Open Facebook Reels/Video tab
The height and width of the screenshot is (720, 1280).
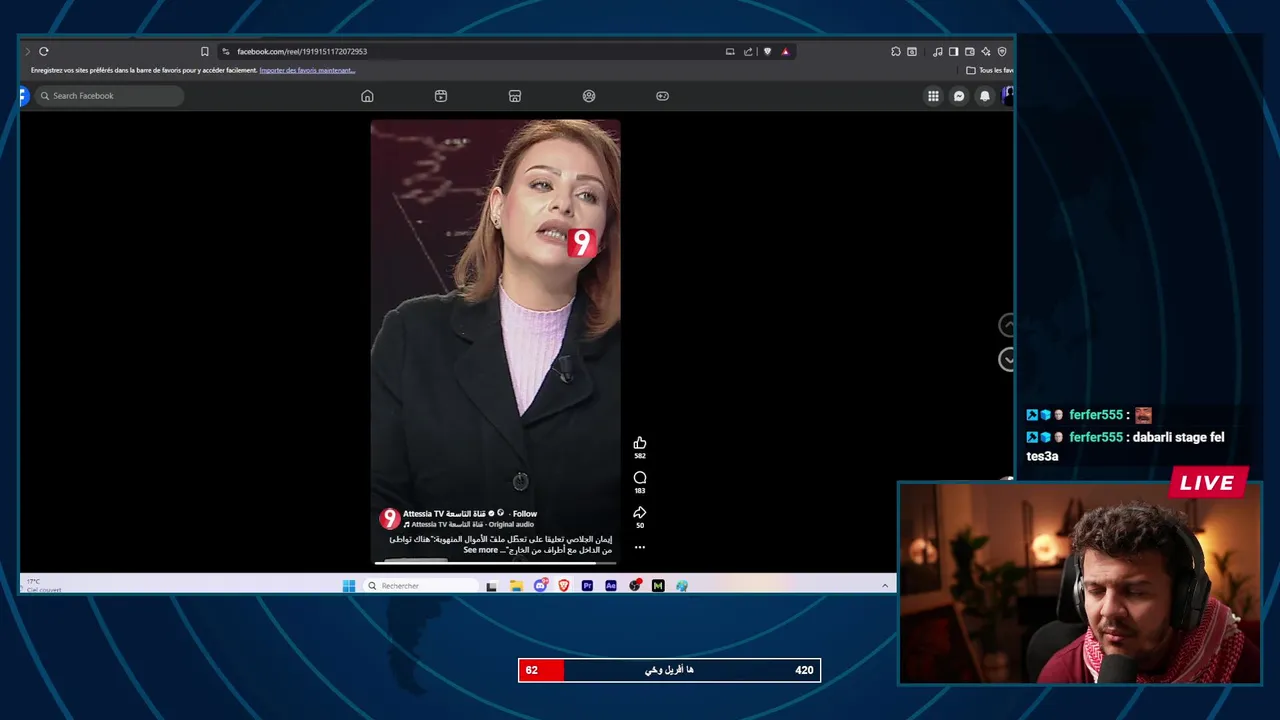pos(441,96)
